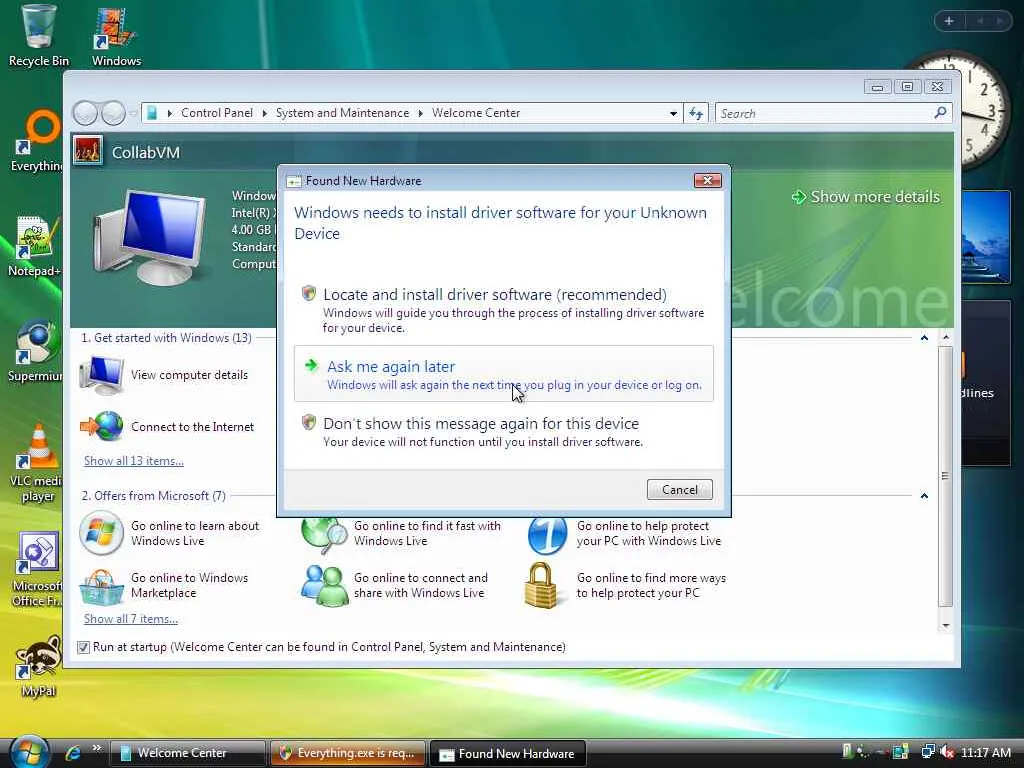Image resolution: width=1024 pixels, height=768 pixels.
Task: Click the sidebar Add gadget plus button
Action: (949, 21)
